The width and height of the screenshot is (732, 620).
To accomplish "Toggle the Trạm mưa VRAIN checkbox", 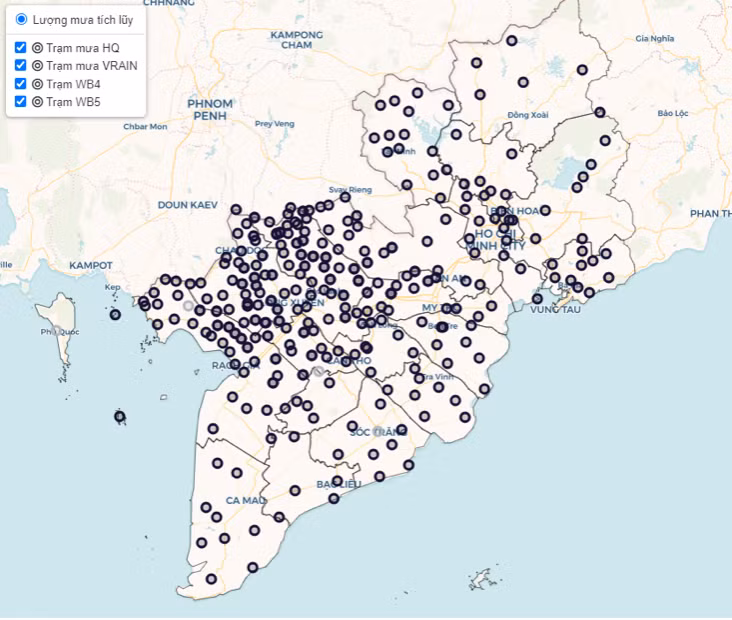I will click(21, 65).
